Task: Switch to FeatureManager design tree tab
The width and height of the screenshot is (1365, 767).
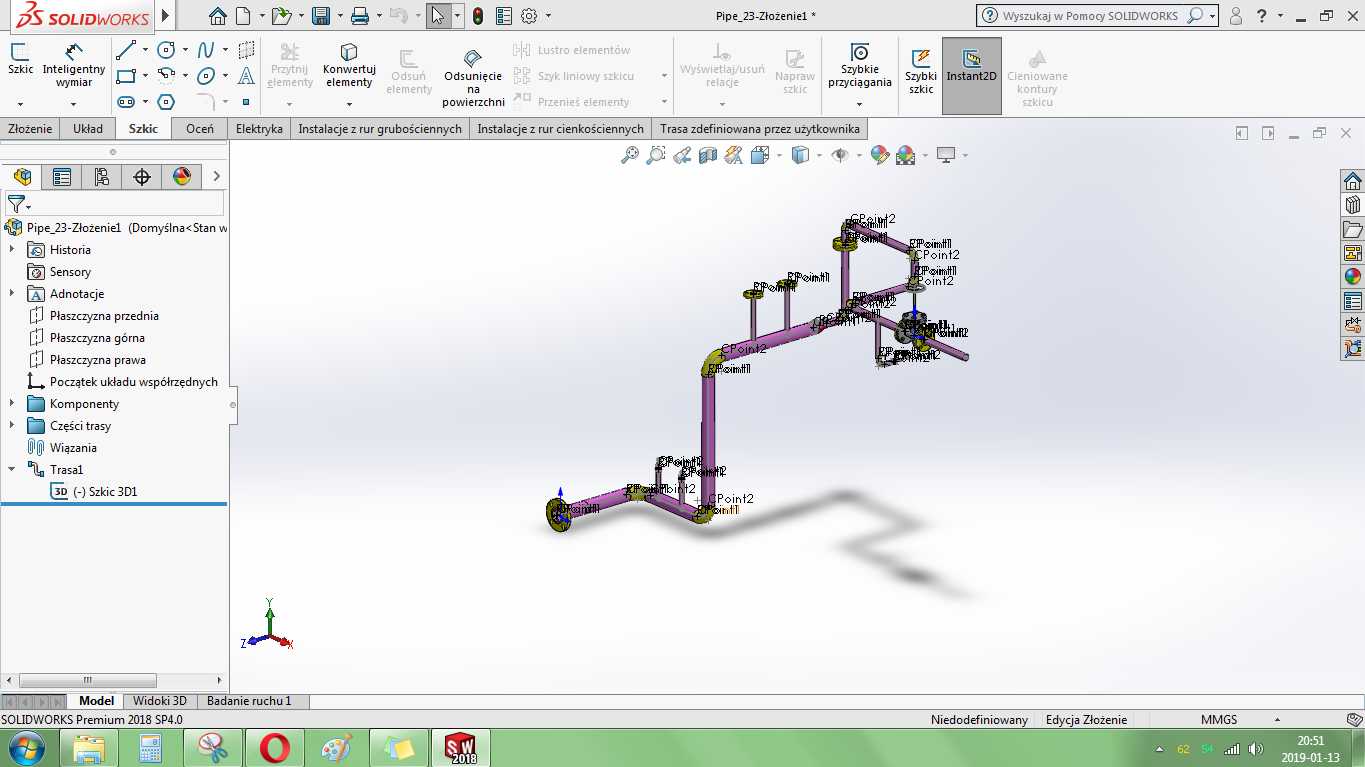Action: pos(22,177)
